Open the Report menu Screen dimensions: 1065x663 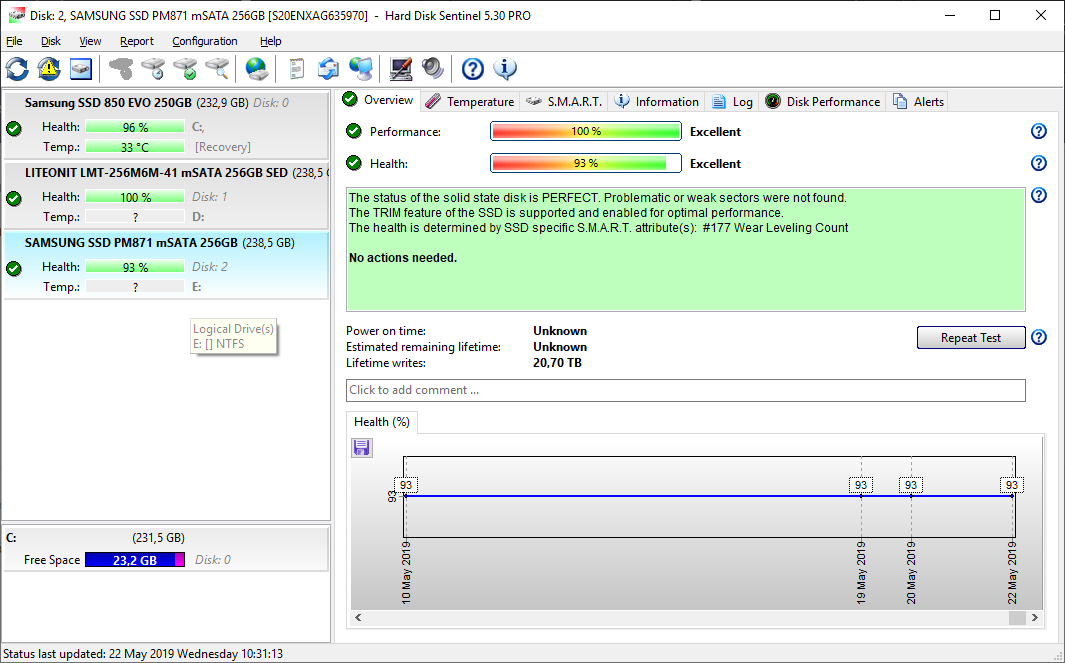click(137, 41)
